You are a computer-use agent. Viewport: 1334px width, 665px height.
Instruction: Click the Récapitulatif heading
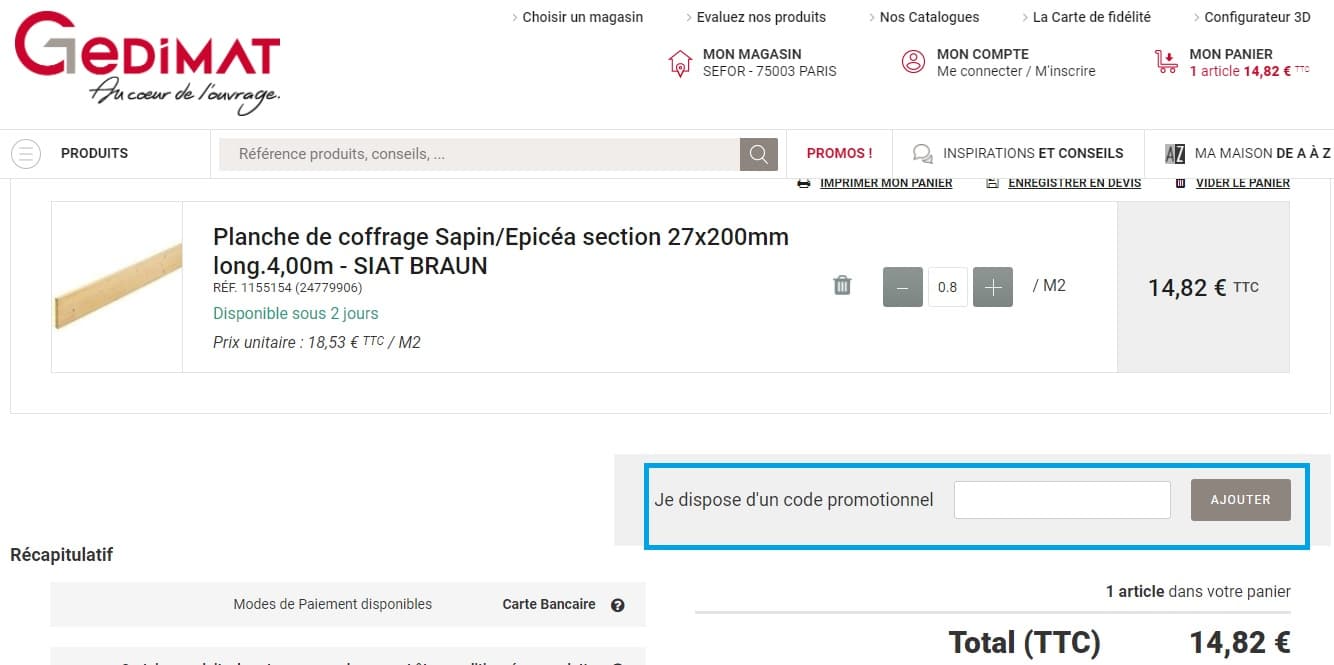pos(62,554)
